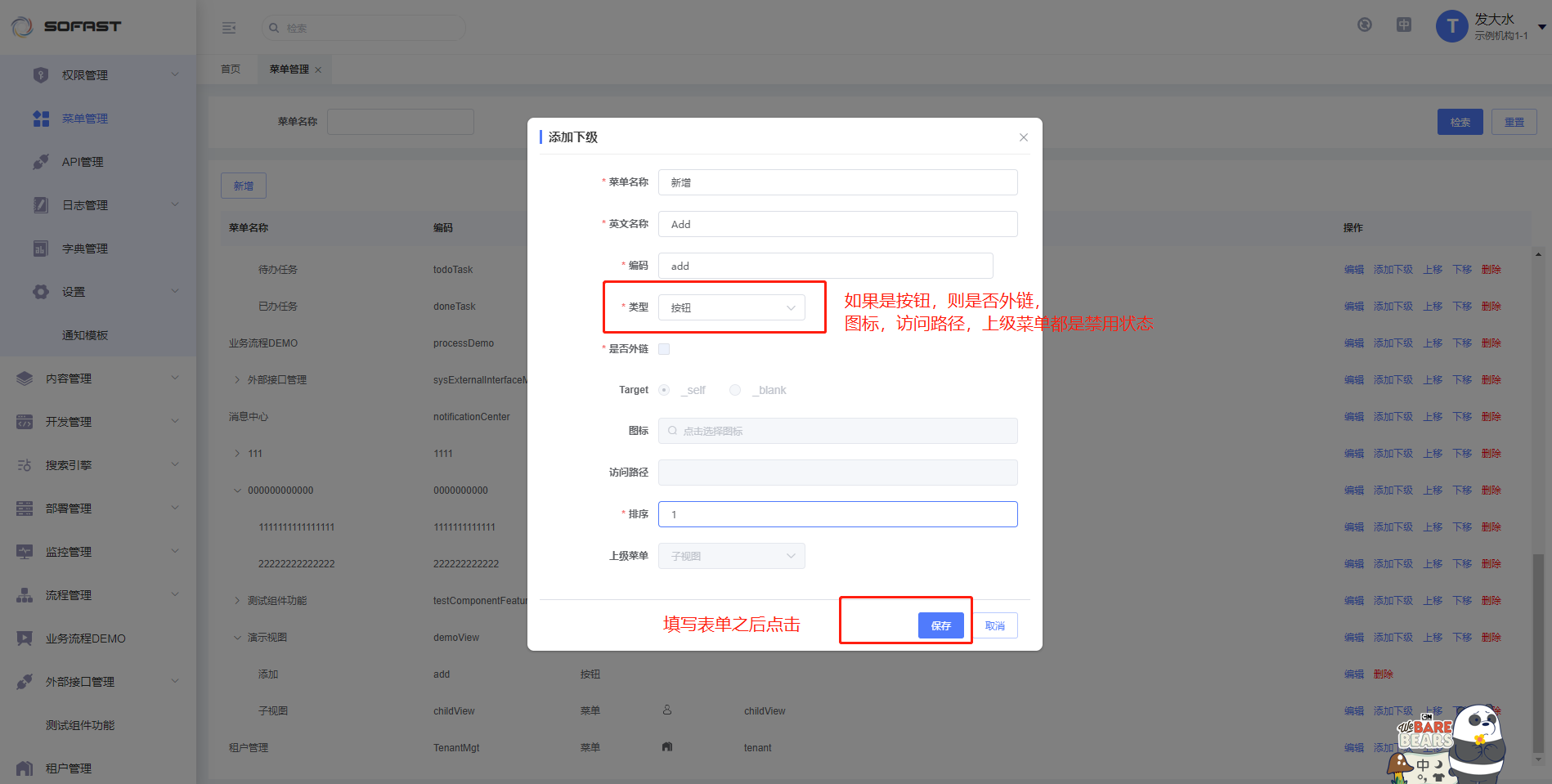Image resolution: width=1552 pixels, height=784 pixels.
Task: Click the deployment management icon
Action: click(25, 508)
